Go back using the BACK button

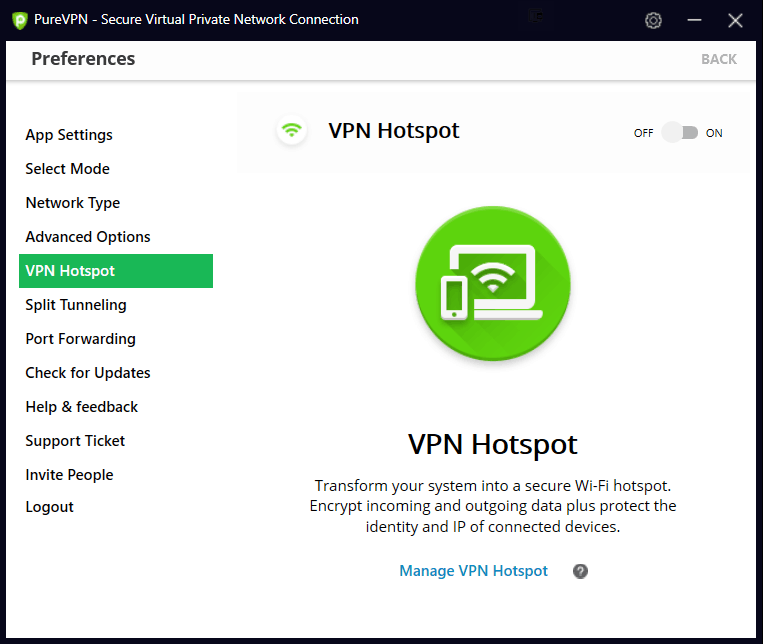point(718,59)
